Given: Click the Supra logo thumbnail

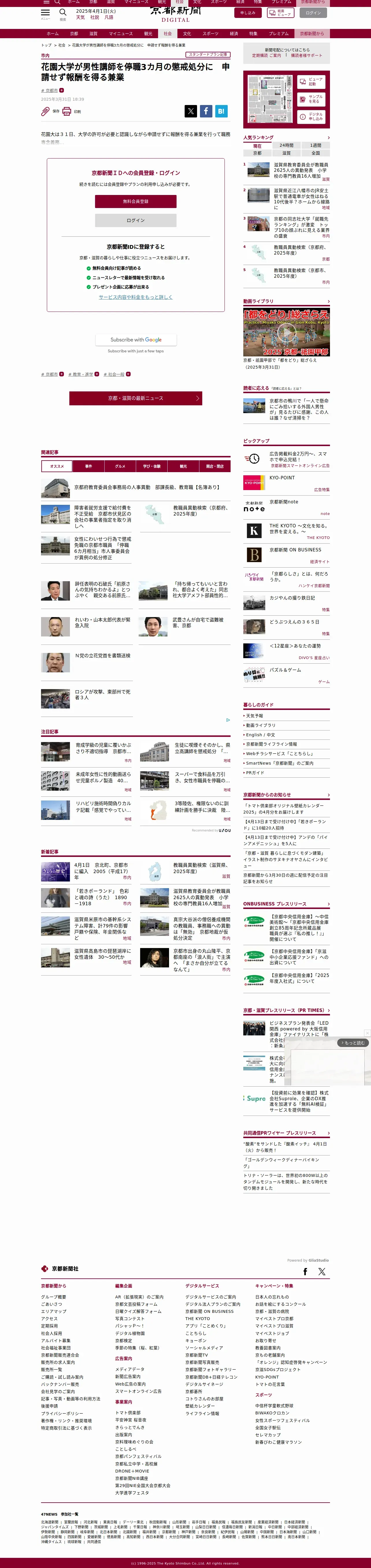Looking at the screenshot, I should point(254,1098).
